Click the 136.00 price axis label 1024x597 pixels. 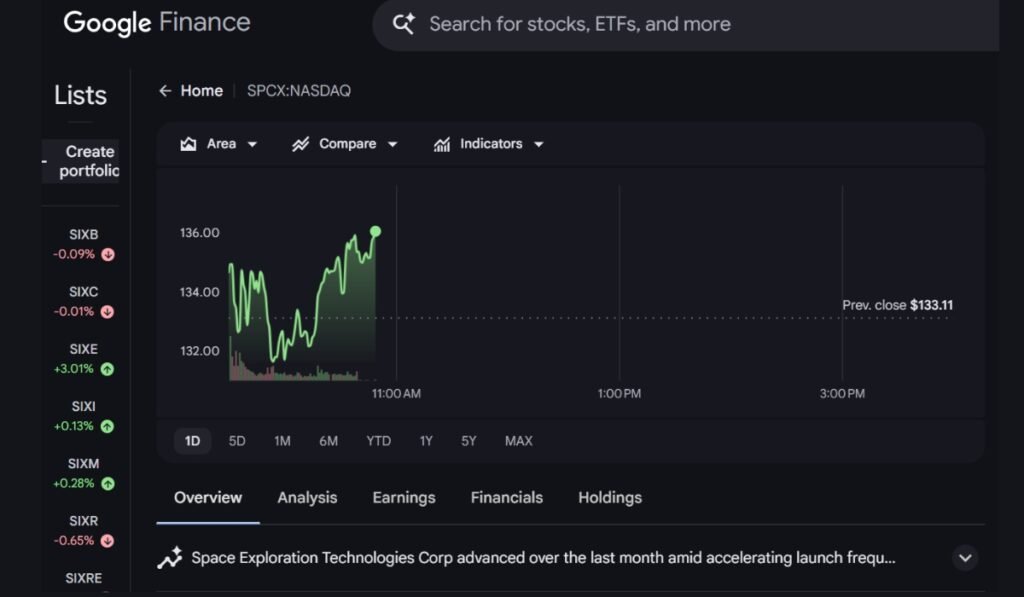(x=200, y=233)
